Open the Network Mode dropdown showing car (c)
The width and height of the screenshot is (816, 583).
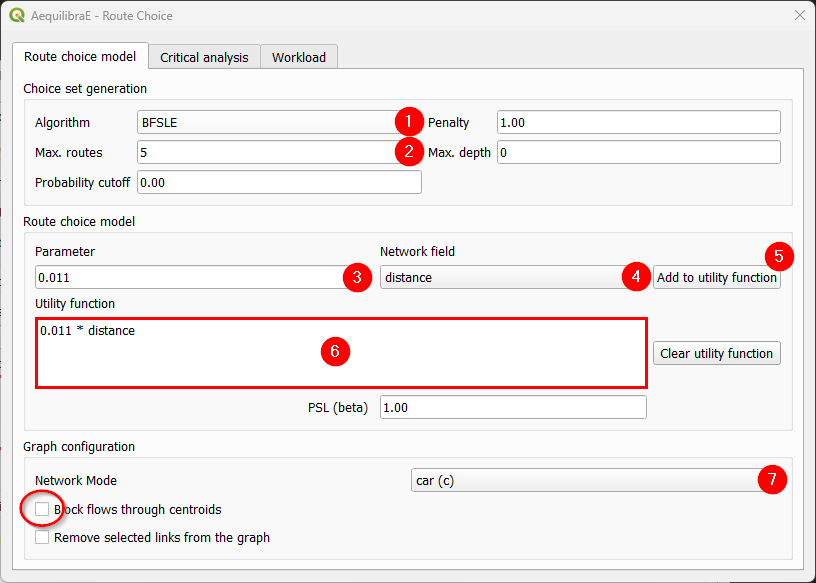point(585,480)
